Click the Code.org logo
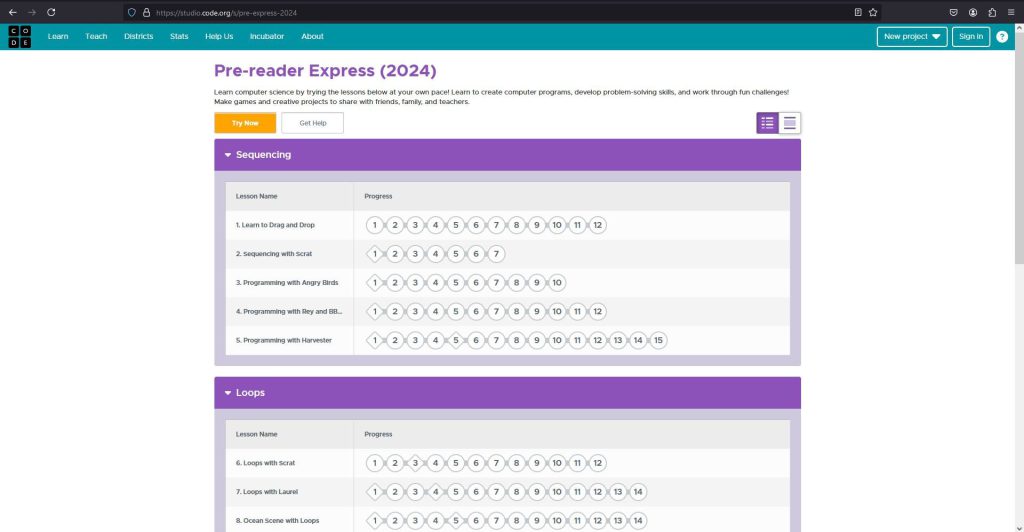 point(20,37)
